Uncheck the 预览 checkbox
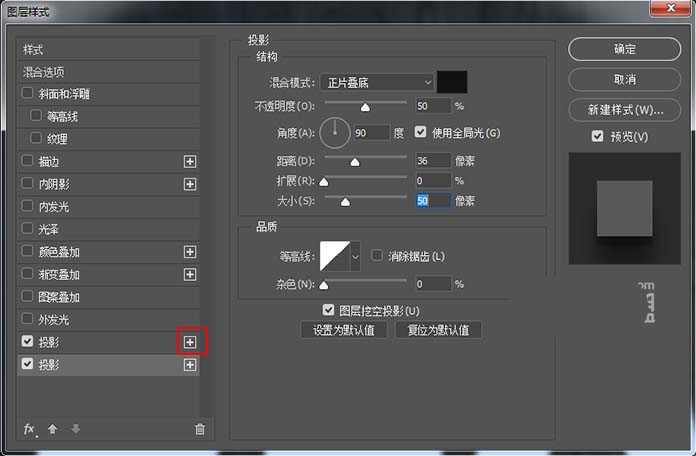This screenshot has width=696, height=456. pos(597,136)
